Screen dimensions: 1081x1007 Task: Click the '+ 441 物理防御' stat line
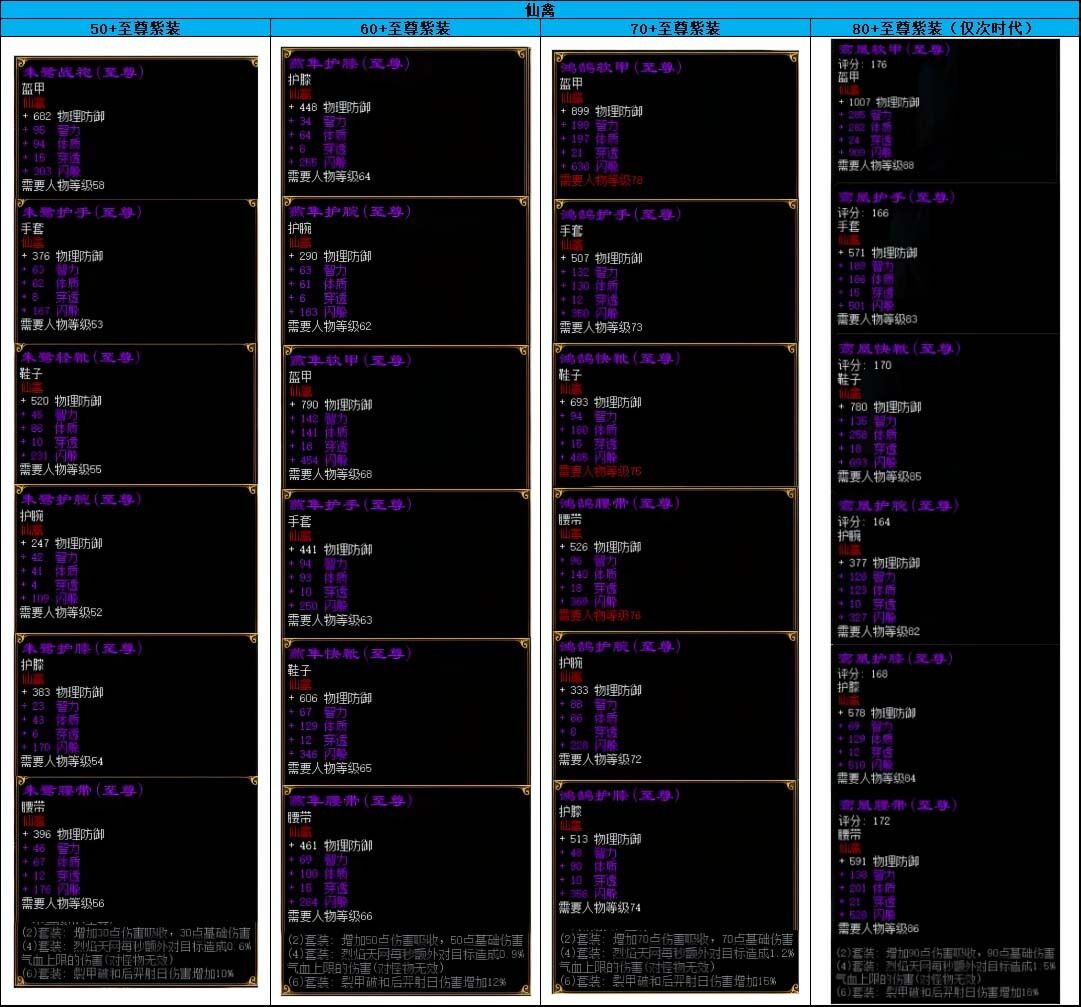(330, 549)
